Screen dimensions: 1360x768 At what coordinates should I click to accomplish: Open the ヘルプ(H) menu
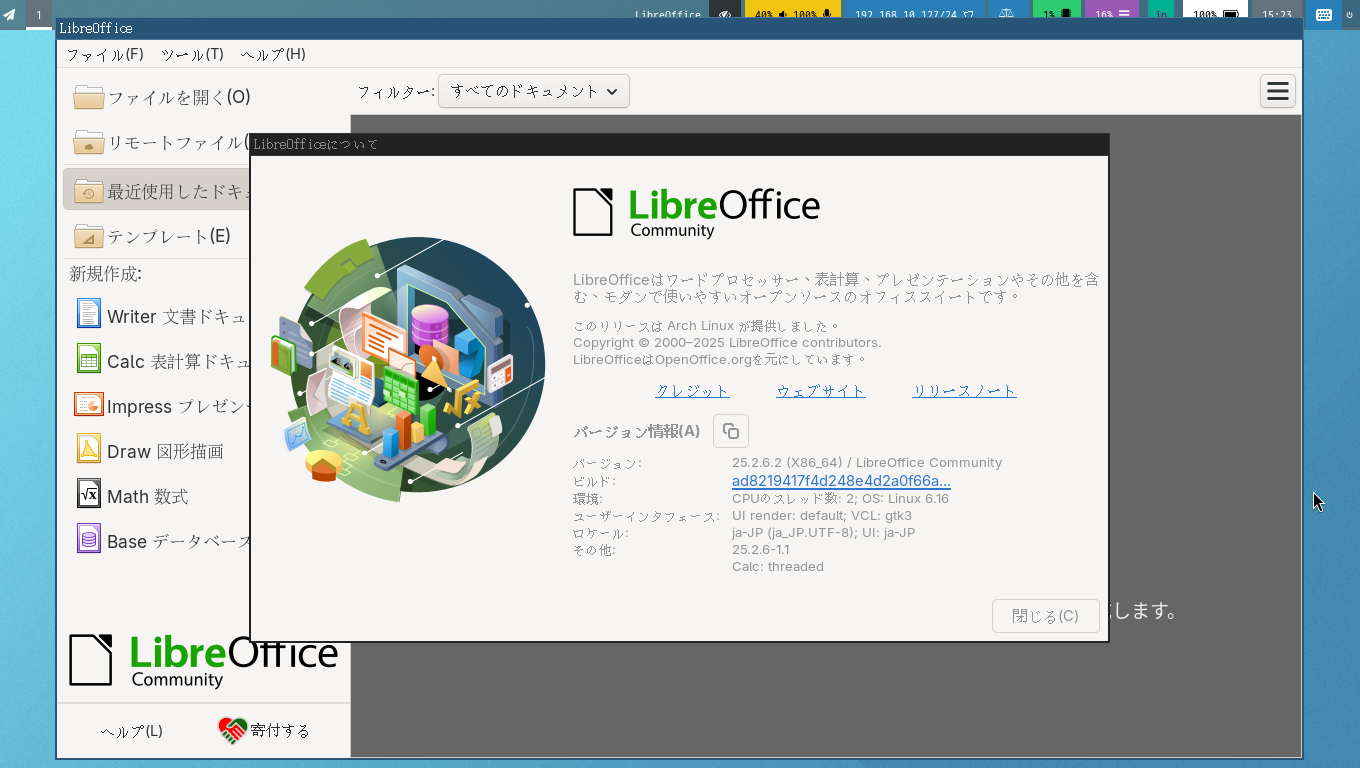pyautogui.click(x=273, y=54)
